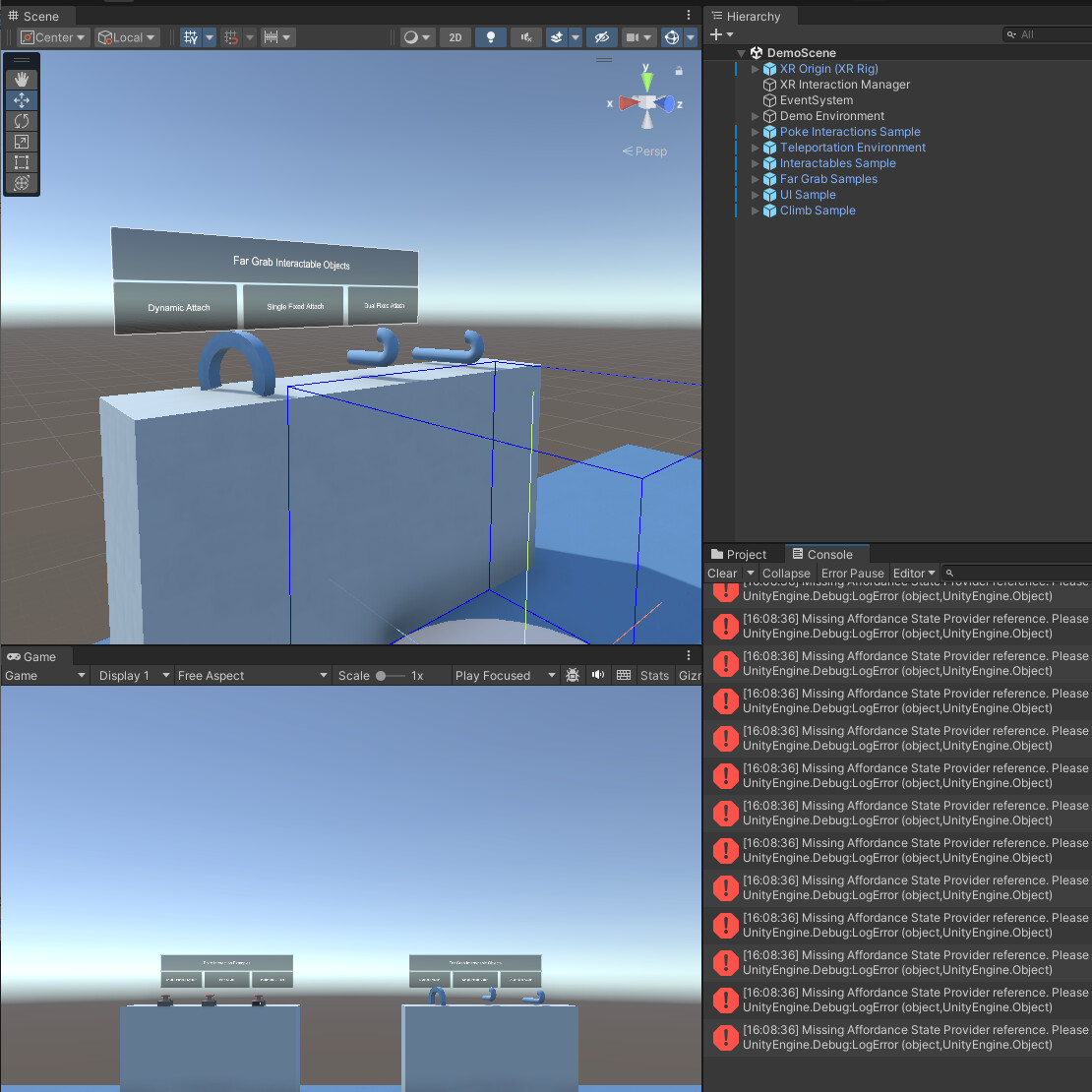The height and width of the screenshot is (1092, 1092).
Task: Click the Hierarchy search field
Action: click(x=1046, y=32)
